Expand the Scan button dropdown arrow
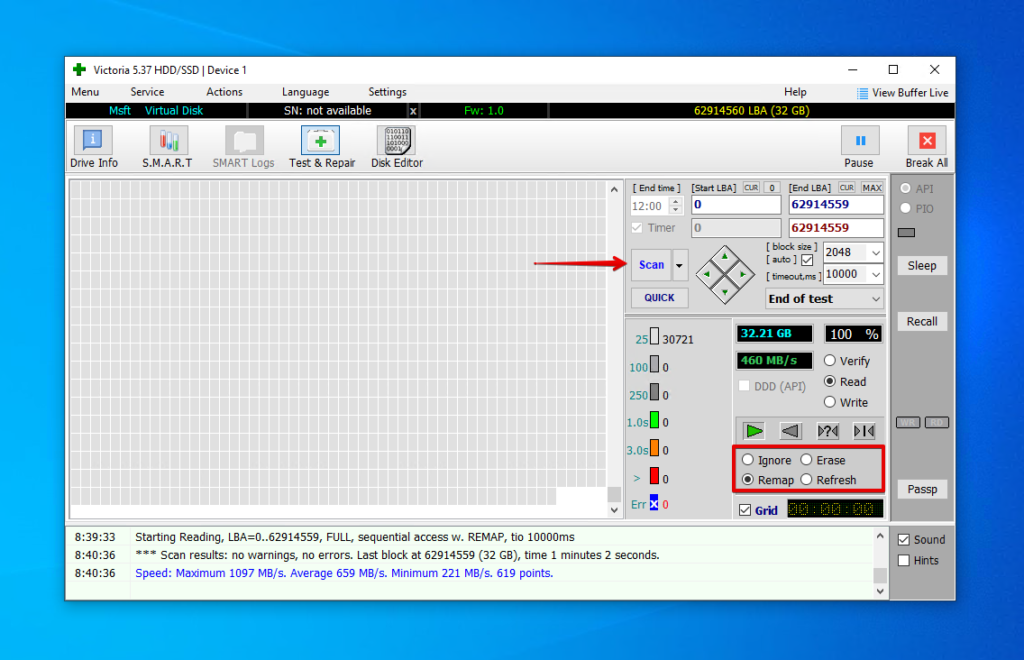Viewport: 1024px width, 660px height. 677,265
